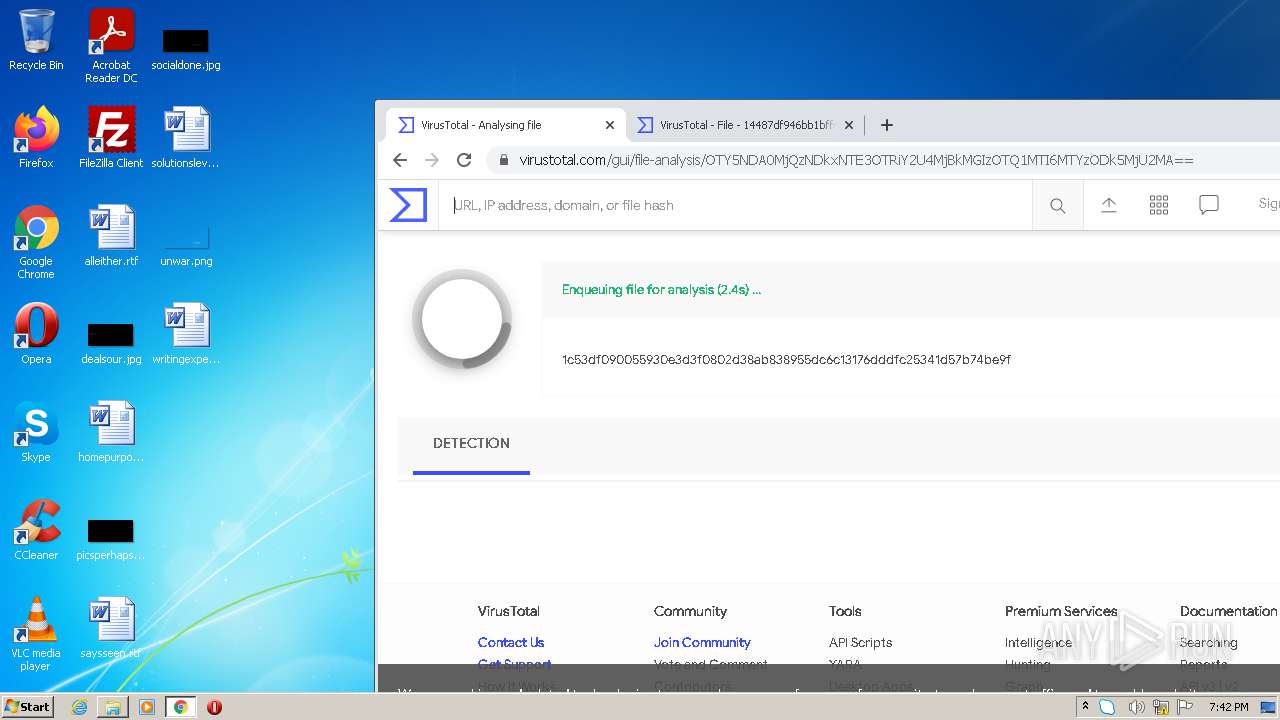Click the search magnifier icon
This screenshot has width=1280, height=720.
tap(1057, 205)
